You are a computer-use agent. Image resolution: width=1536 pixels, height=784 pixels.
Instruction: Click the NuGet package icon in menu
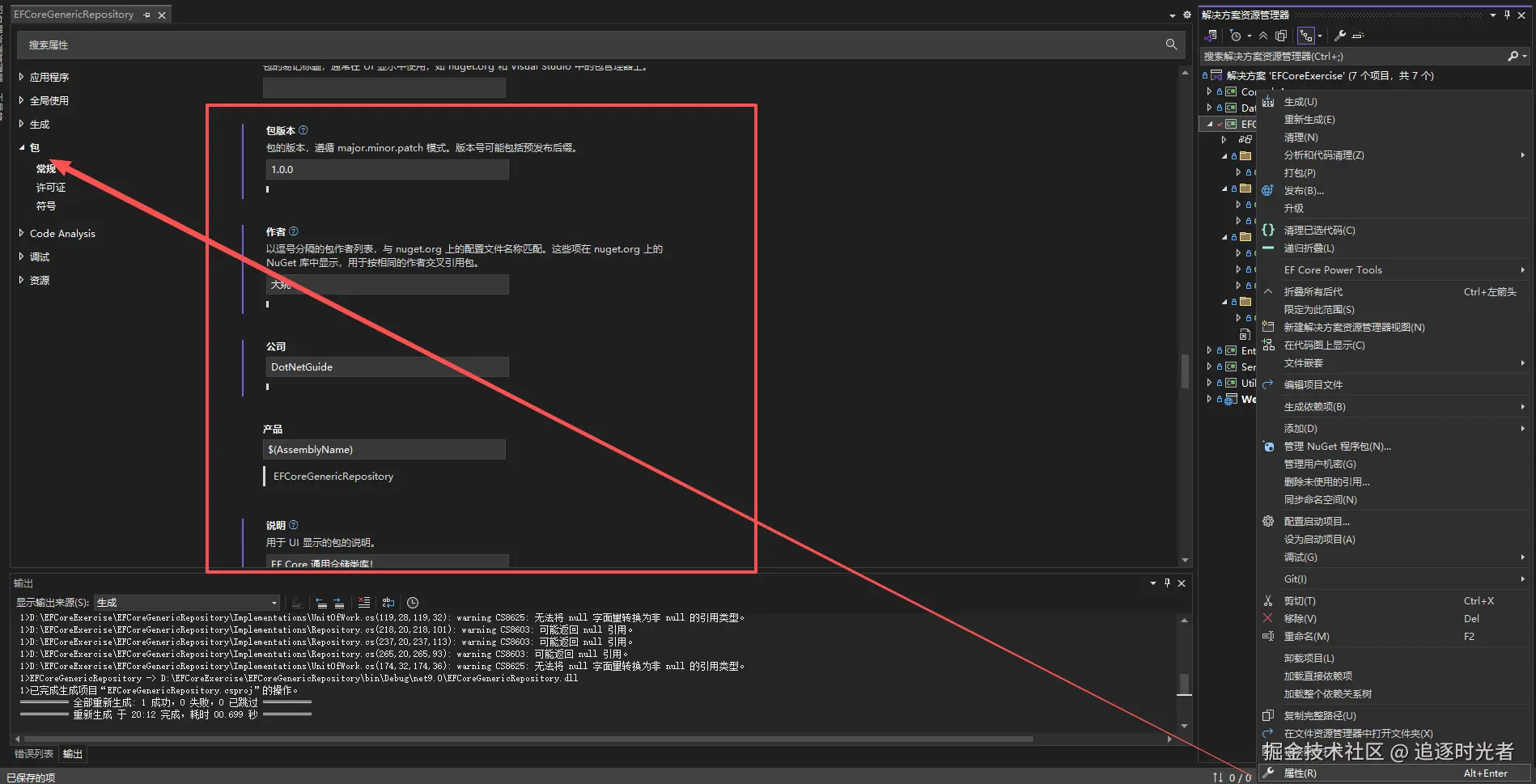(x=1268, y=447)
